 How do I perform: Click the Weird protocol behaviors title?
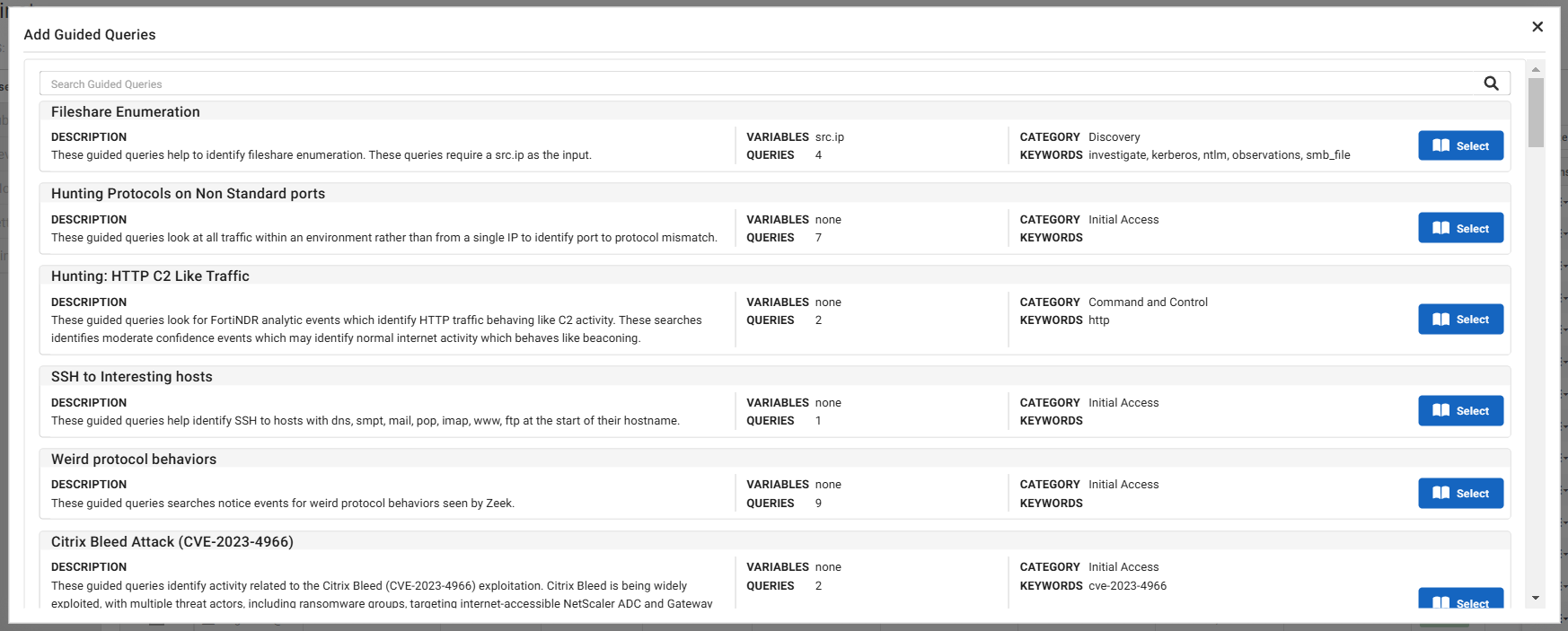tap(134, 460)
